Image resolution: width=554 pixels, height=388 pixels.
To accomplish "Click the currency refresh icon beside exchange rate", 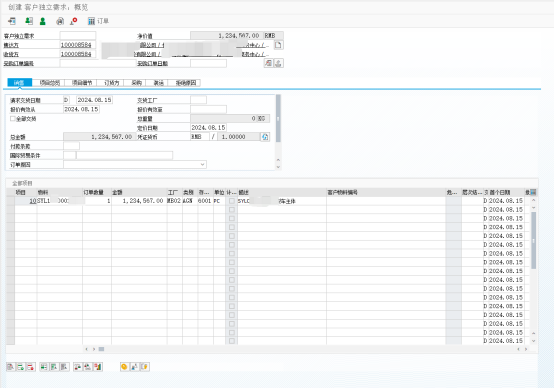I will (265, 137).
